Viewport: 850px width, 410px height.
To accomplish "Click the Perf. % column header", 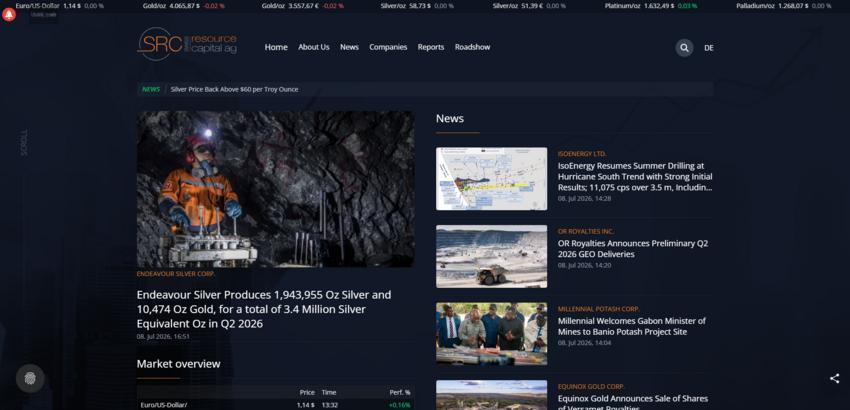I will click(400, 392).
